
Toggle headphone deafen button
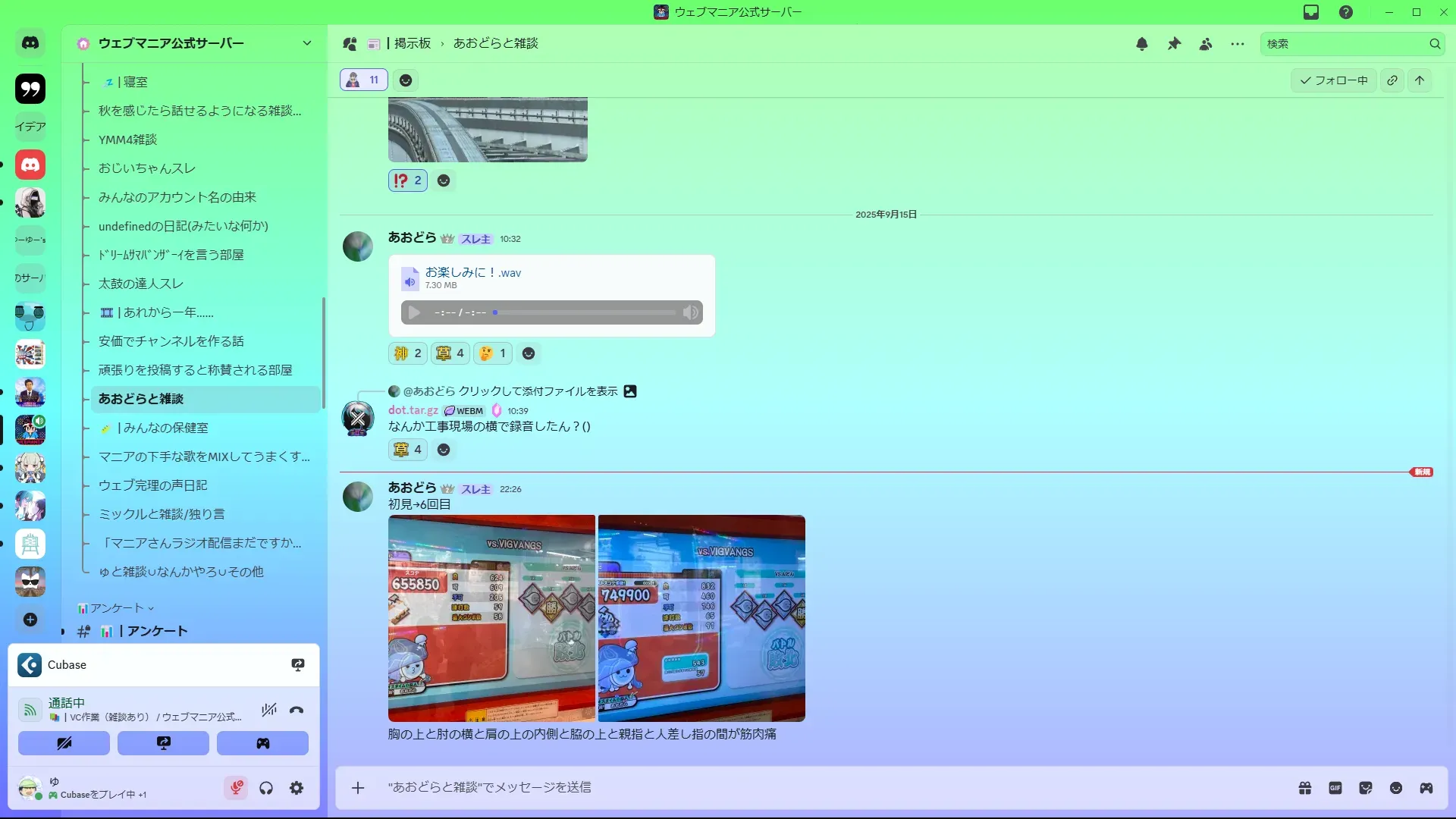click(x=266, y=788)
